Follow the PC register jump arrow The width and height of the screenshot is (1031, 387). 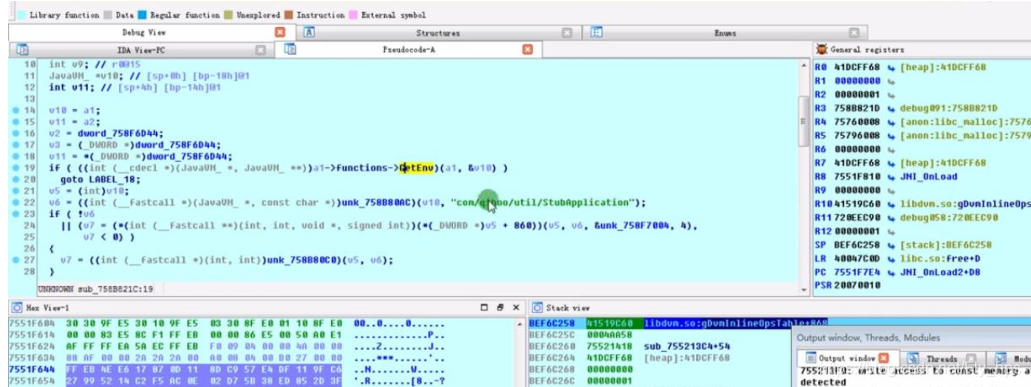(x=891, y=272)
